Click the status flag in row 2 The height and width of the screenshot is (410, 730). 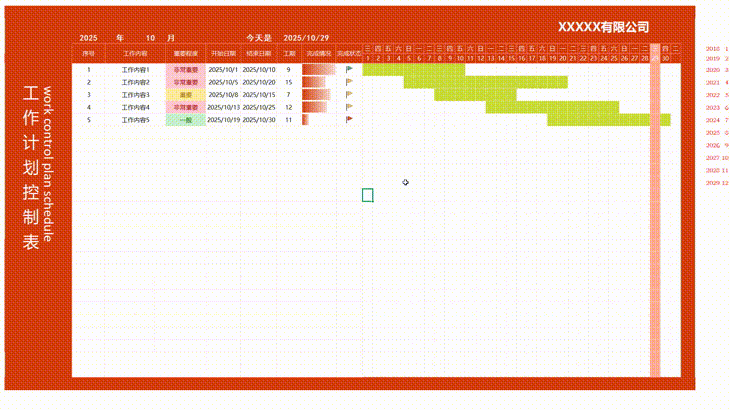point(349,82)
